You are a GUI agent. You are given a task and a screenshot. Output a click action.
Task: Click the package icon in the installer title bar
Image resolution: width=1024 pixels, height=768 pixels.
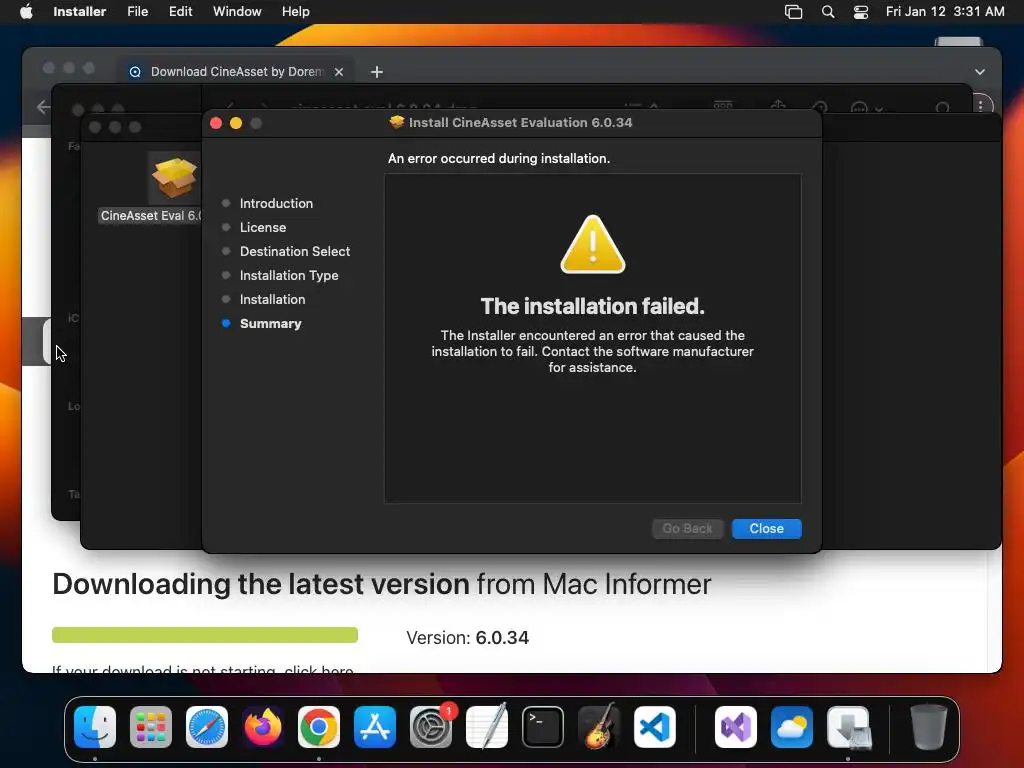point(396,122)
